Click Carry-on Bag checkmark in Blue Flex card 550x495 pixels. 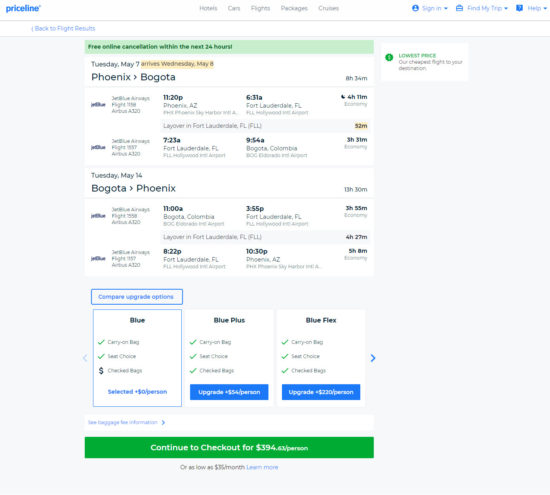click(x=285, y=342)
